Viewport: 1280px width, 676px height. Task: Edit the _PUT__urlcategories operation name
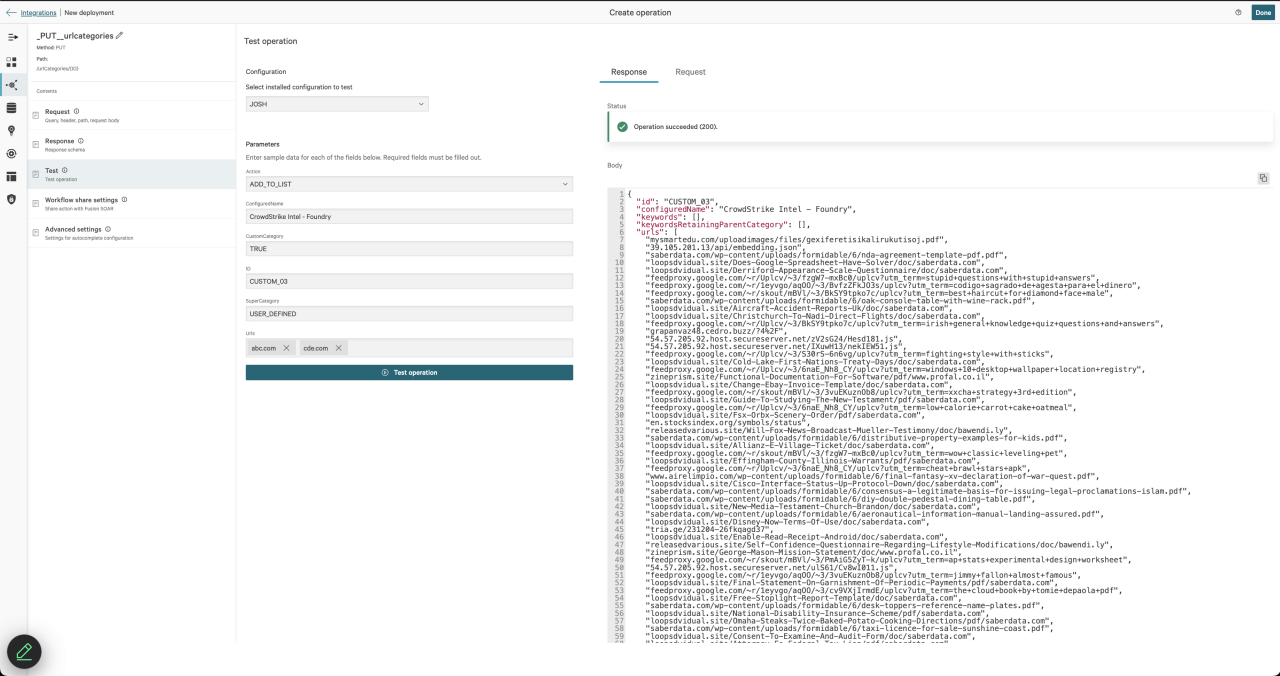click(x=120, y=36)
